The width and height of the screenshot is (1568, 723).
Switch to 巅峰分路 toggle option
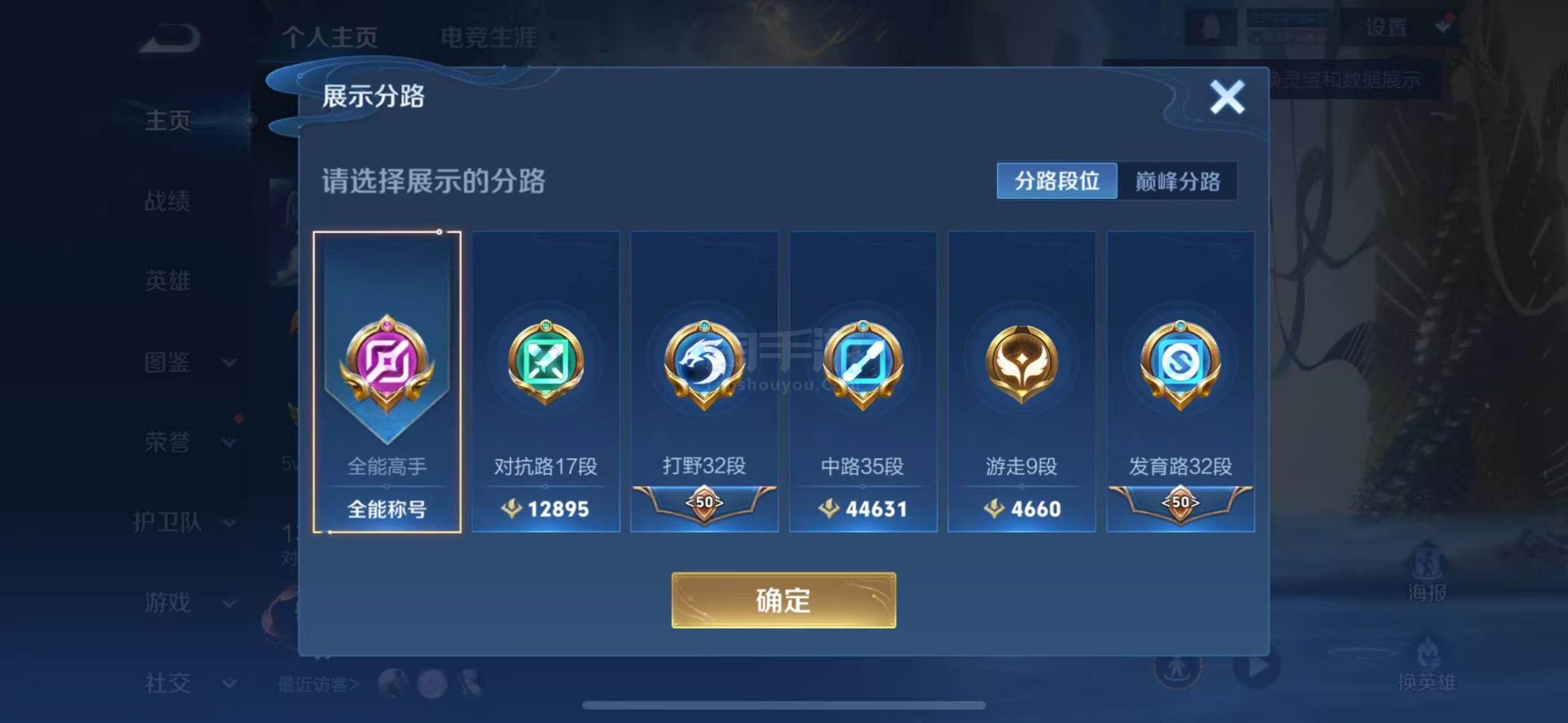1177,181
